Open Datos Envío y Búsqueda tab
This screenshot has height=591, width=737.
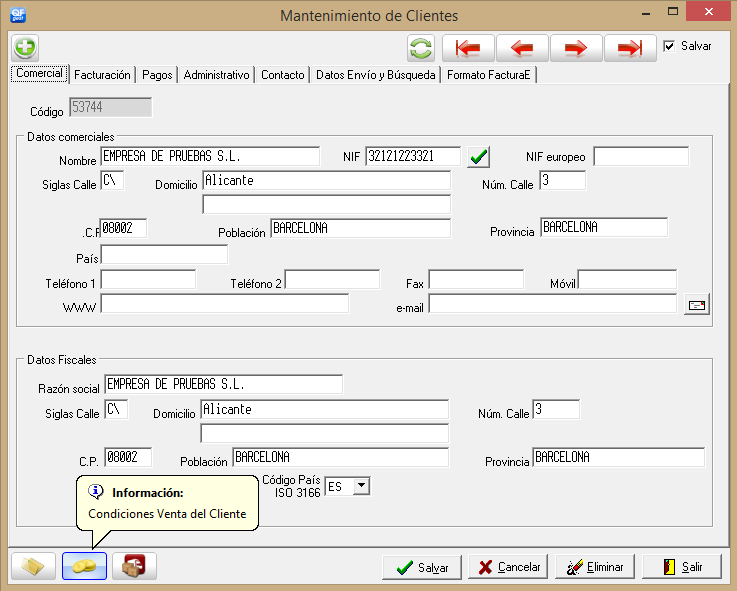click(x=376, y=75)
